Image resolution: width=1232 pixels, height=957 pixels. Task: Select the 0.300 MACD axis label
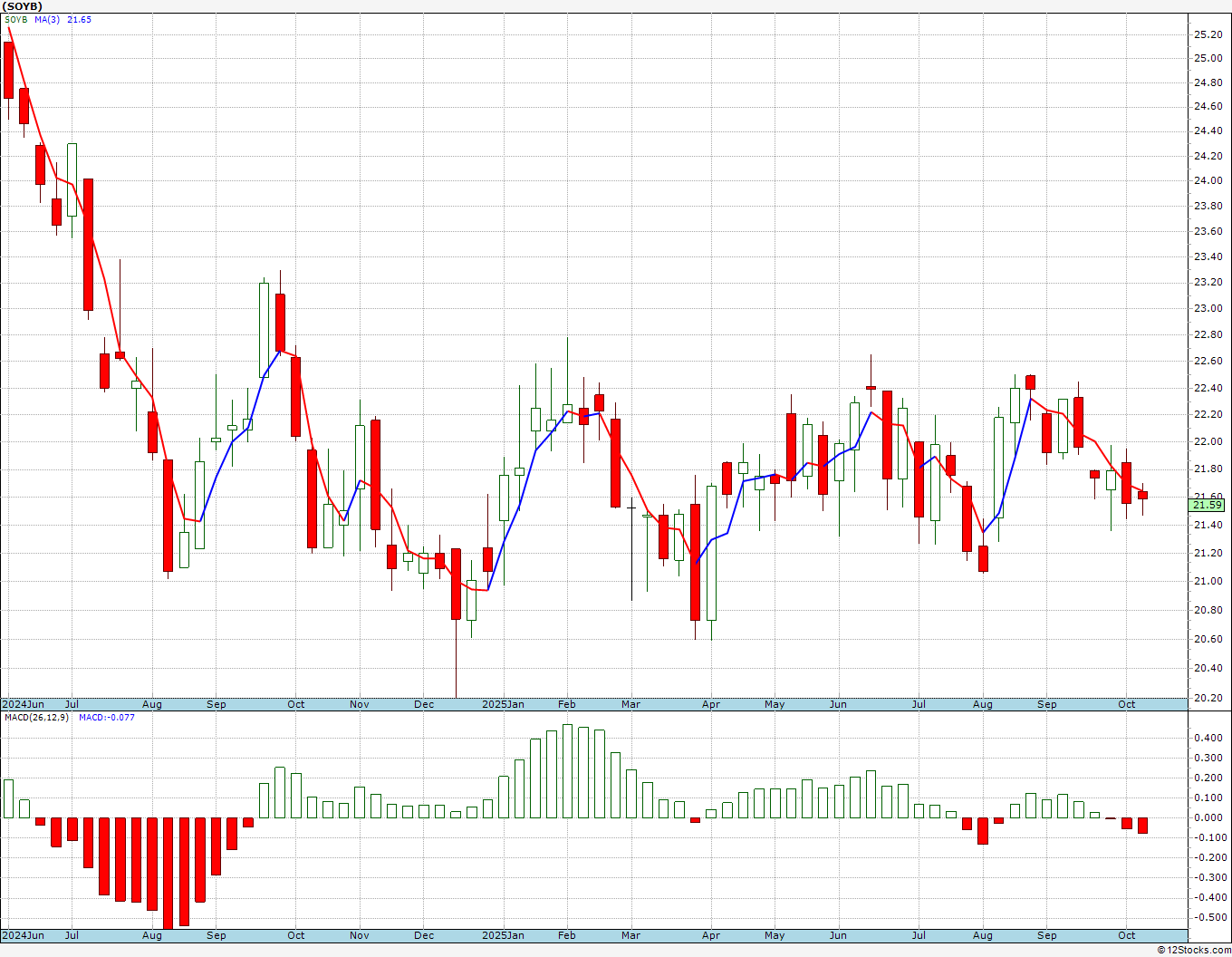pos(1208,758)
